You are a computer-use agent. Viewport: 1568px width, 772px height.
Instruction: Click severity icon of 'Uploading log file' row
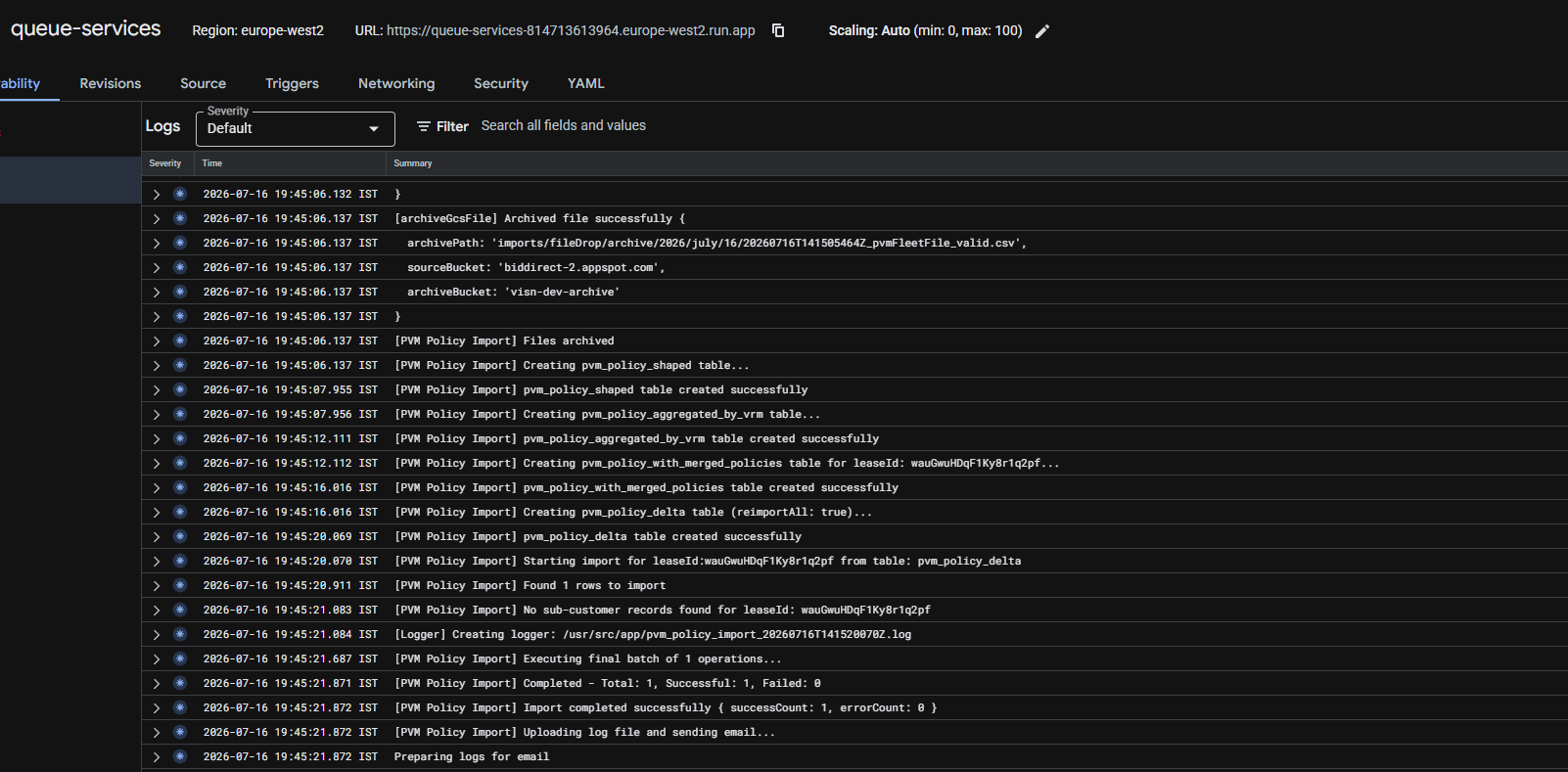(x=180, y=732)
